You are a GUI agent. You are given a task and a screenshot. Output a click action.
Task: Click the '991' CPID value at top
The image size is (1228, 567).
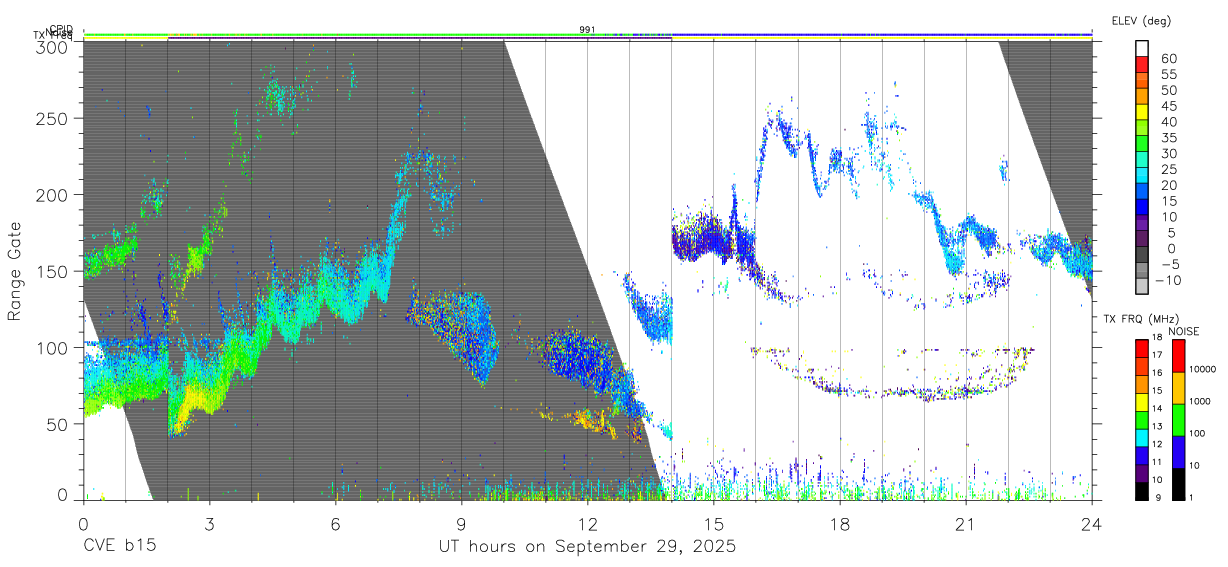pyautogui.click(x=587, y=30)
